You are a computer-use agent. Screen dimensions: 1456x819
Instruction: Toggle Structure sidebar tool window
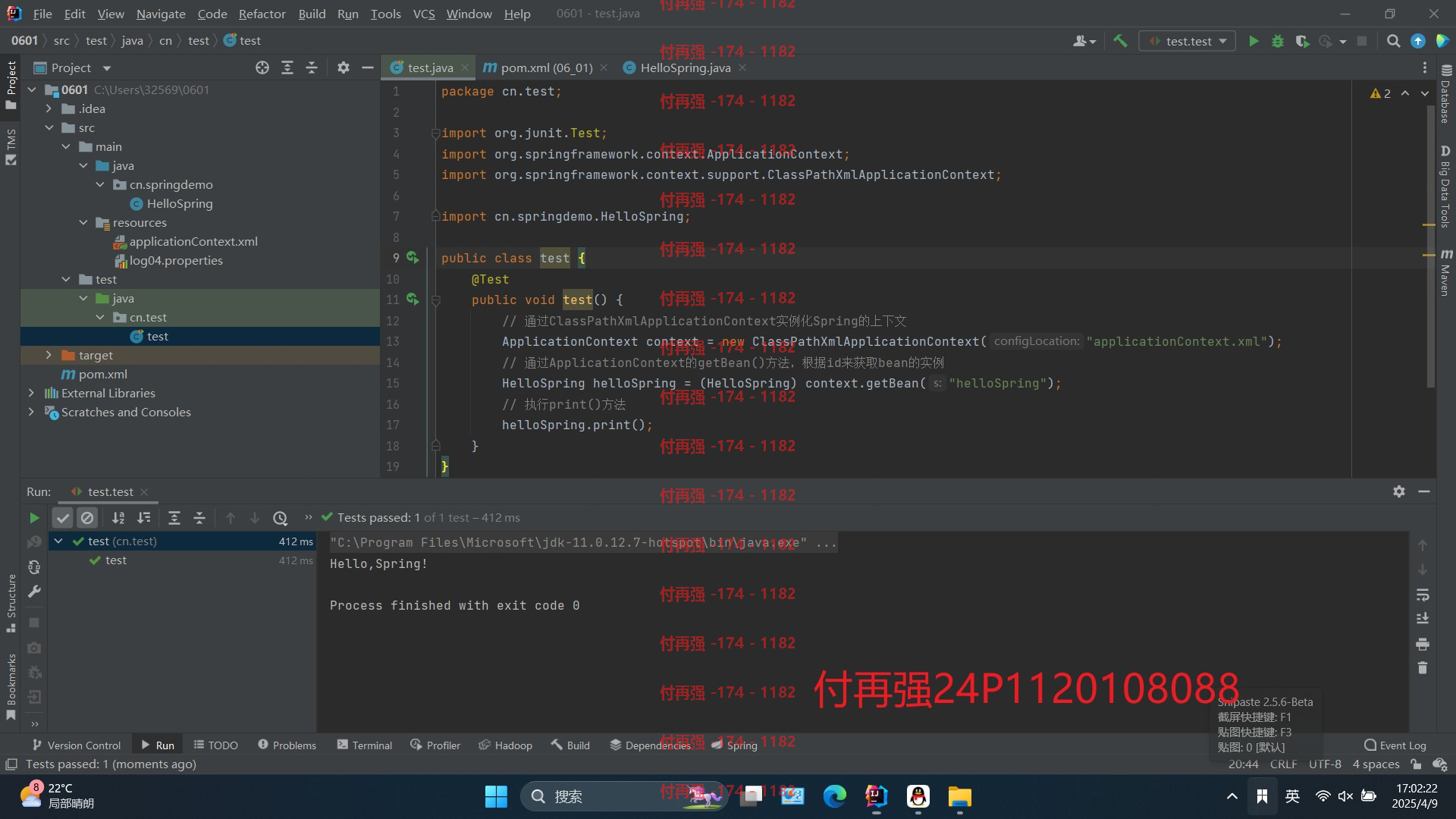click(x=11, y=603)
